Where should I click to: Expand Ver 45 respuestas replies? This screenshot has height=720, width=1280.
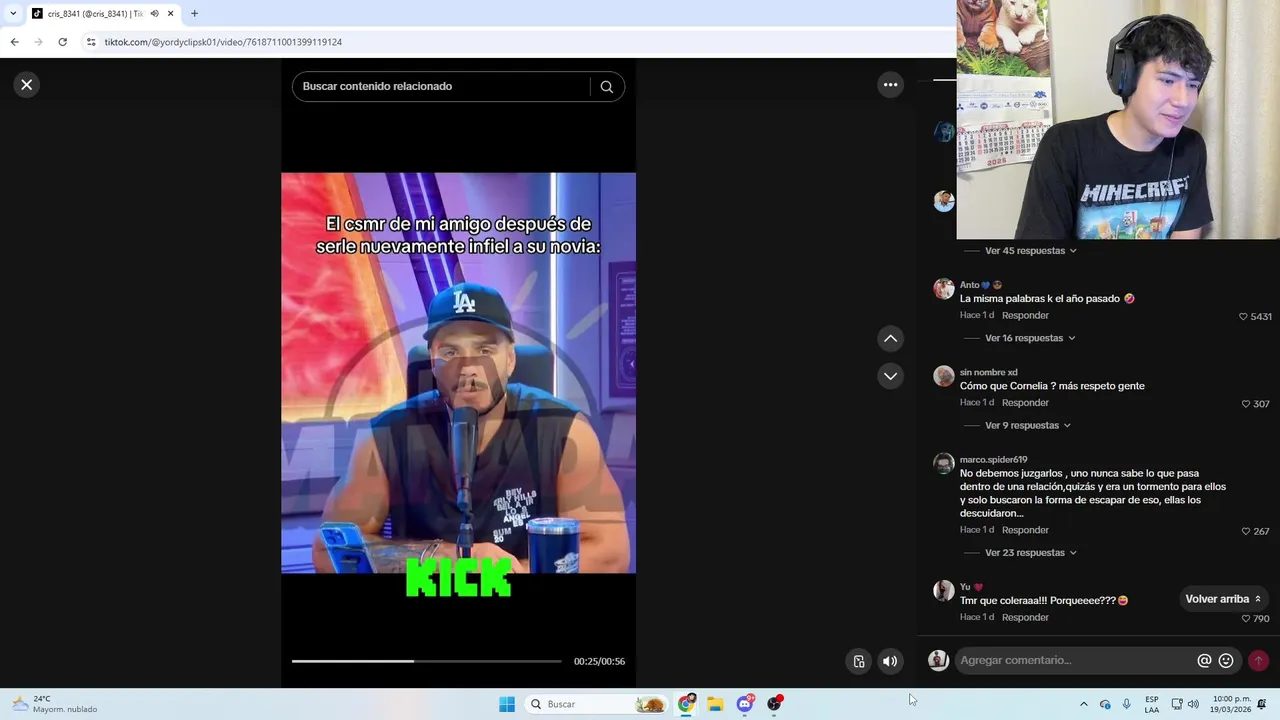coord(1030,251)
